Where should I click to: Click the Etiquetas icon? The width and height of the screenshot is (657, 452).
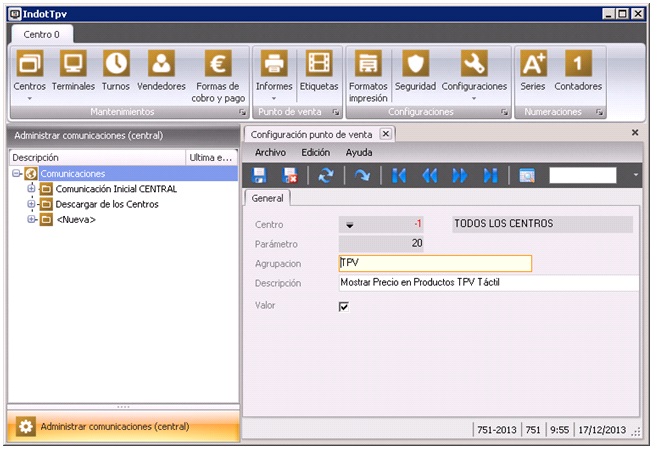319,66
